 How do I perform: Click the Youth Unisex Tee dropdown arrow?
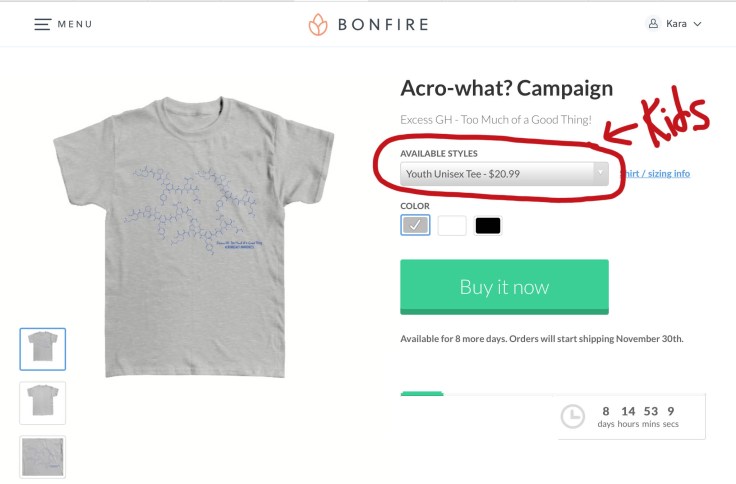(x=600, y=174)
